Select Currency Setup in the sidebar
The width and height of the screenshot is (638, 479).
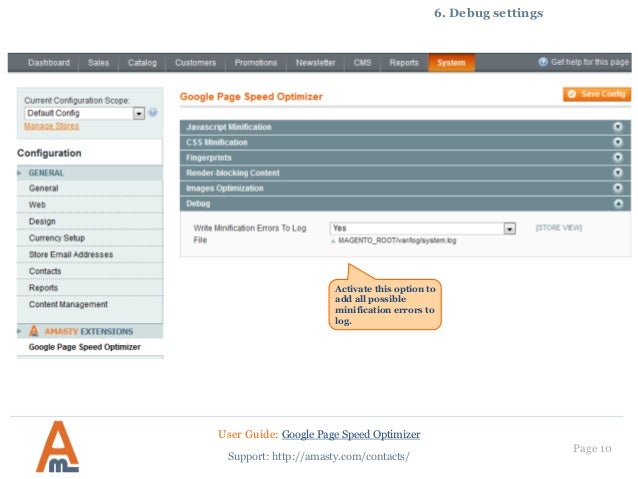click(x=90, y=238)
